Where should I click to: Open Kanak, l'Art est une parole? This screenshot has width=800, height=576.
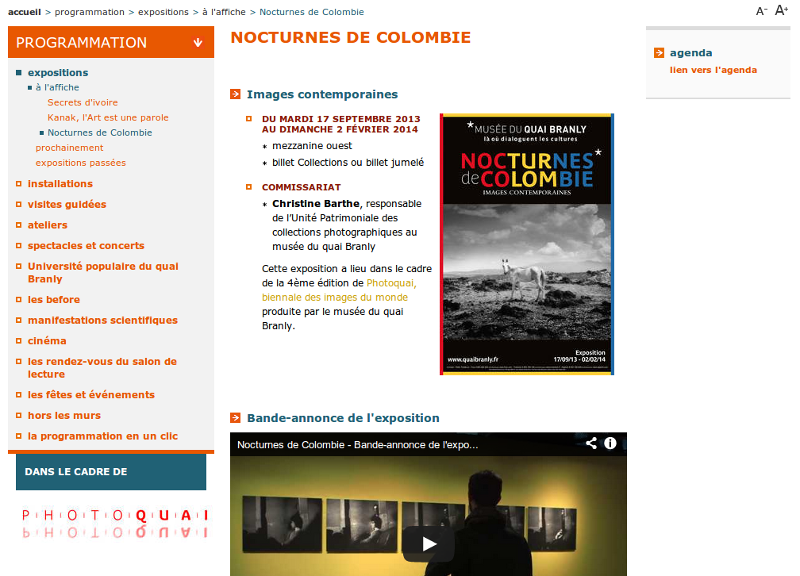coord(108,117)
